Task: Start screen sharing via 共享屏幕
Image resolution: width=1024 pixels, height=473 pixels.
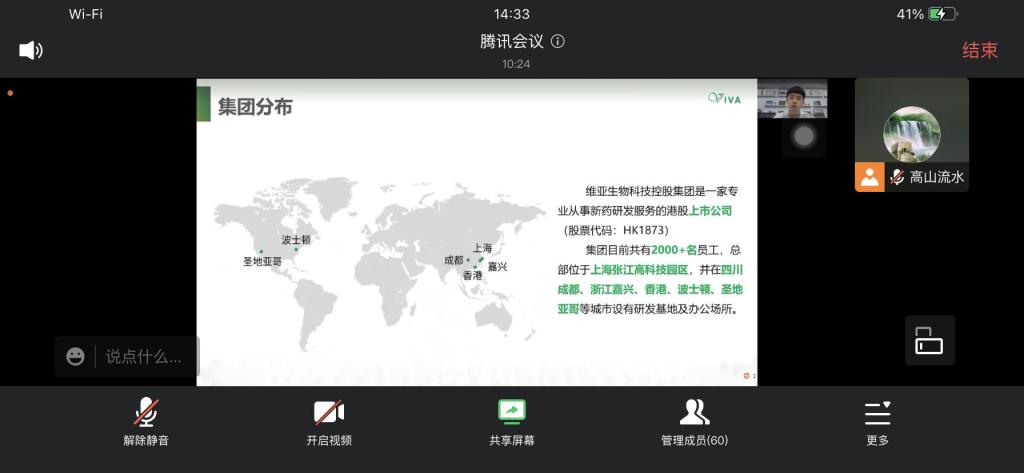Action: tap(511, 421)
